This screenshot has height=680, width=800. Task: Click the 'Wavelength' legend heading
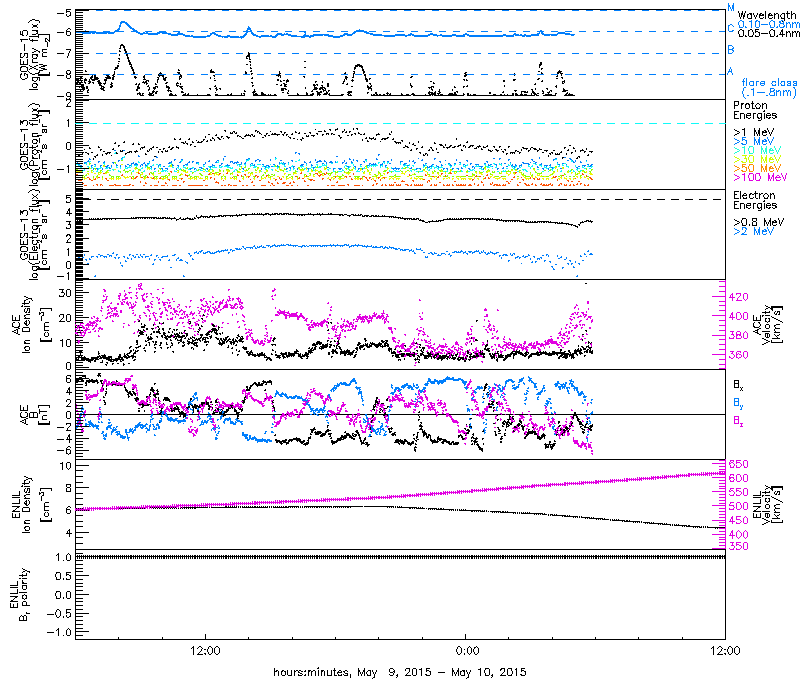[x=766, y=15]
